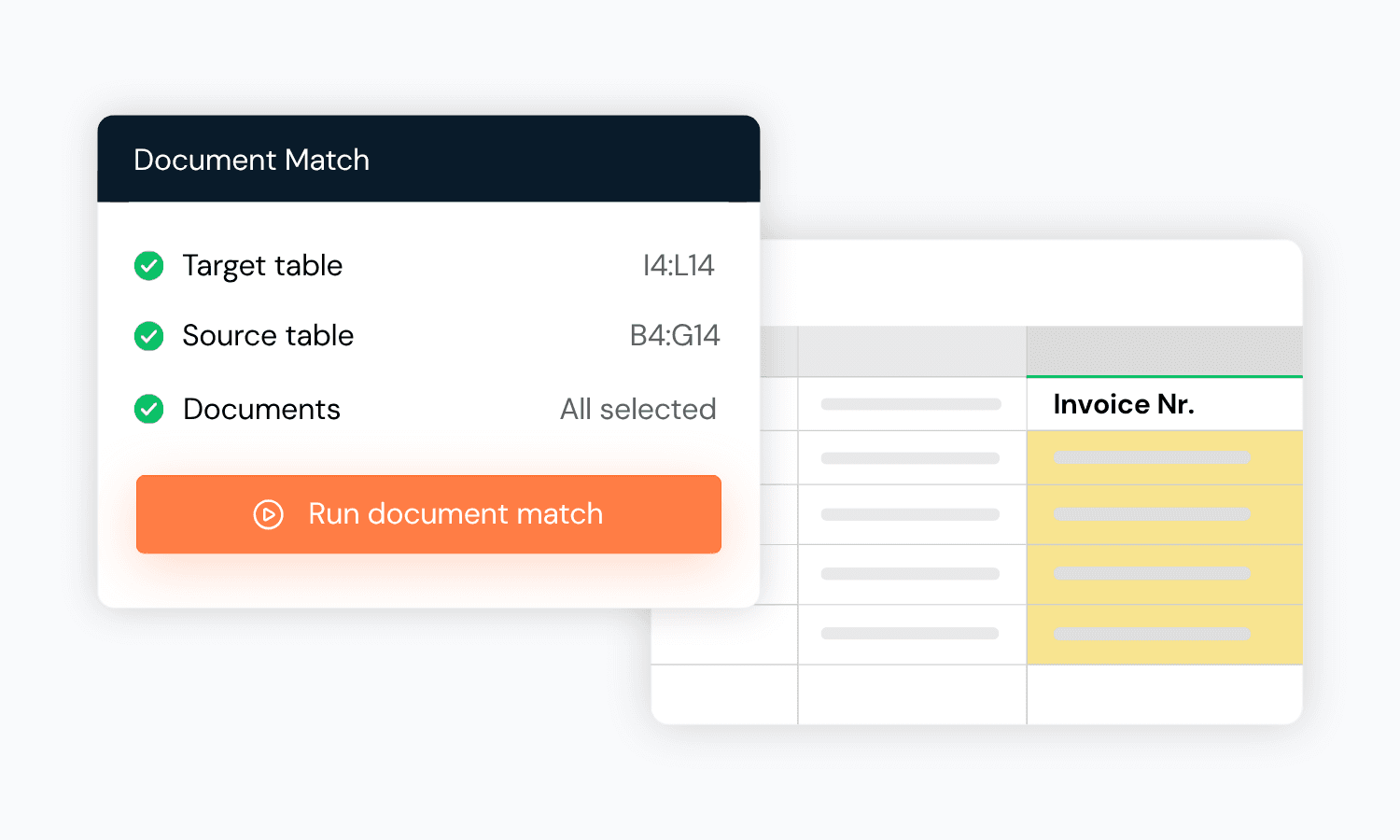1400x840 pixels.
Task: Select the Target table label
Action: tap(262, 266)
